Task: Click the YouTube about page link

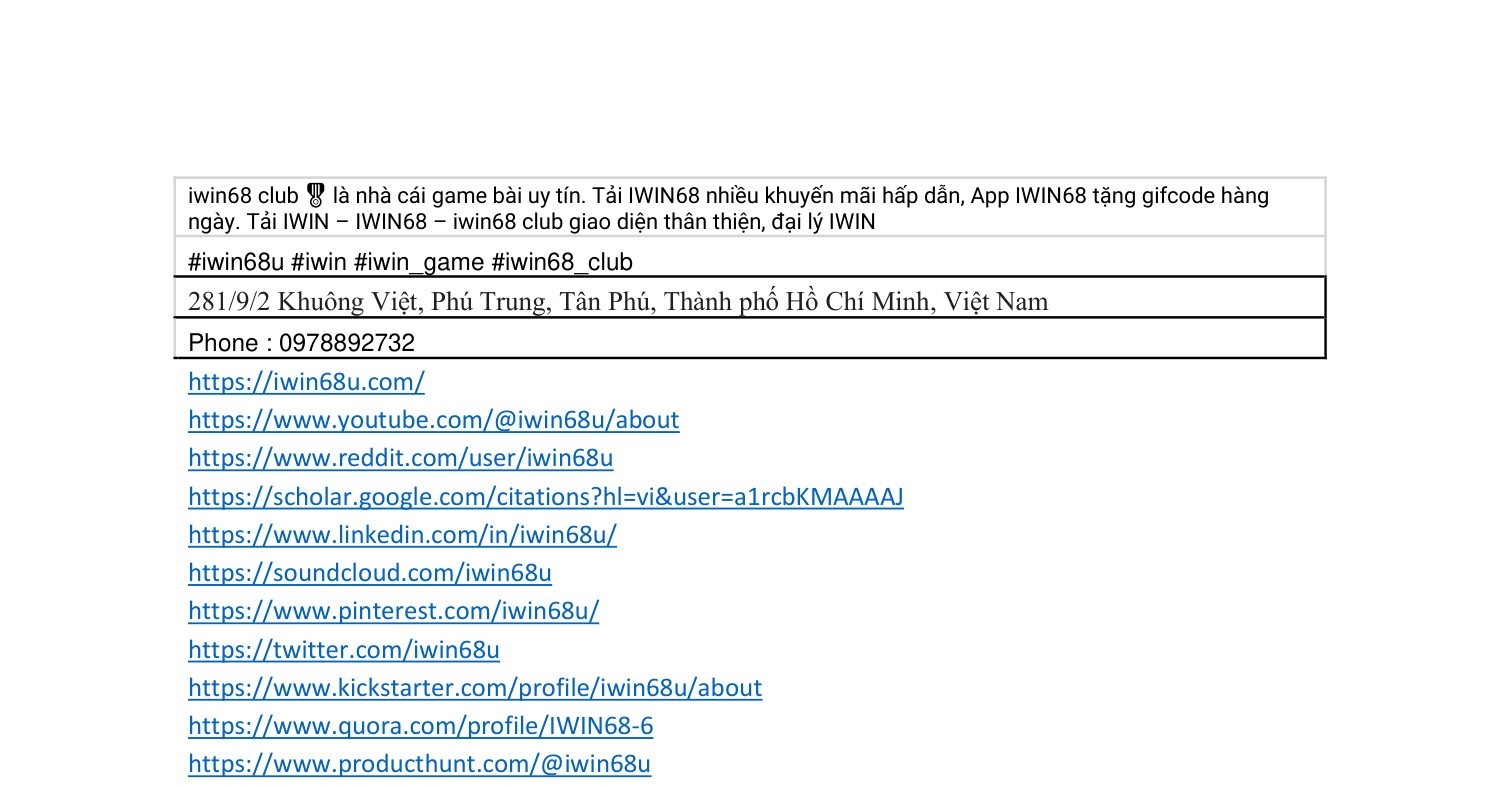Action: [433, 420]
